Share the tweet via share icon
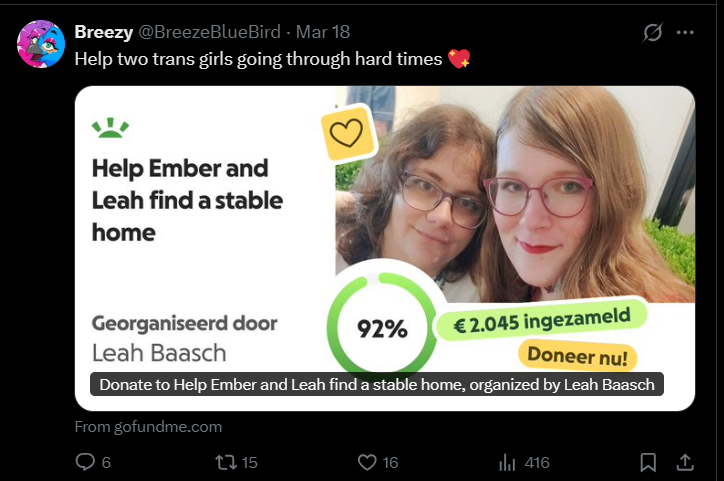This screenshot has width=724, height=481. point(686,462)
